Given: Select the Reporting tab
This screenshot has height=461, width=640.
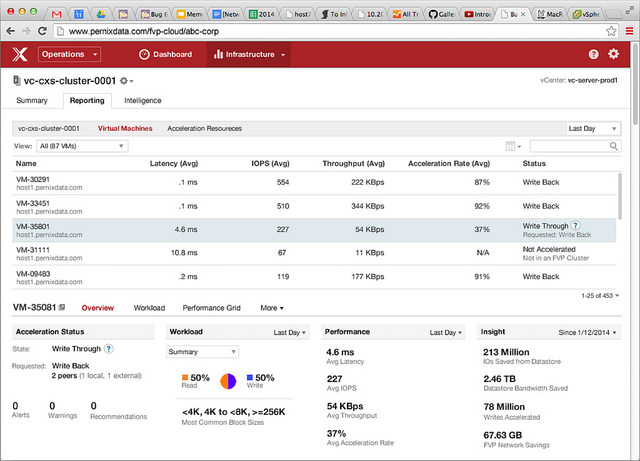Looking at the screenshot, I should 87,100.
